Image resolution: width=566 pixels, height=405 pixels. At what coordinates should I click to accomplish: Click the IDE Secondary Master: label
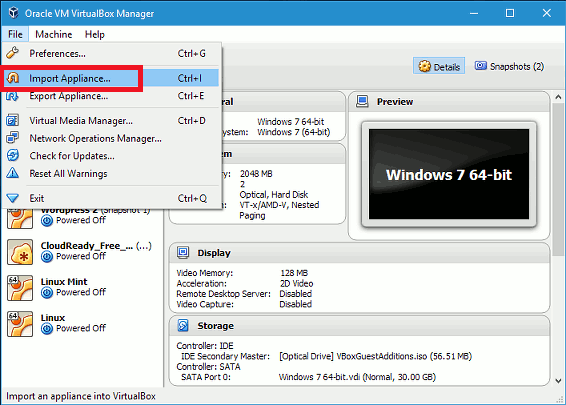tap(225, 356)
